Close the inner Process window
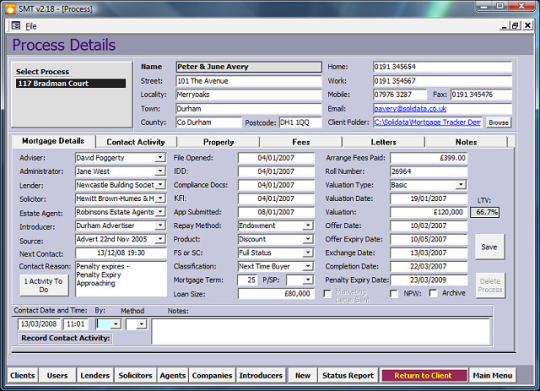 tap(527, 25)
